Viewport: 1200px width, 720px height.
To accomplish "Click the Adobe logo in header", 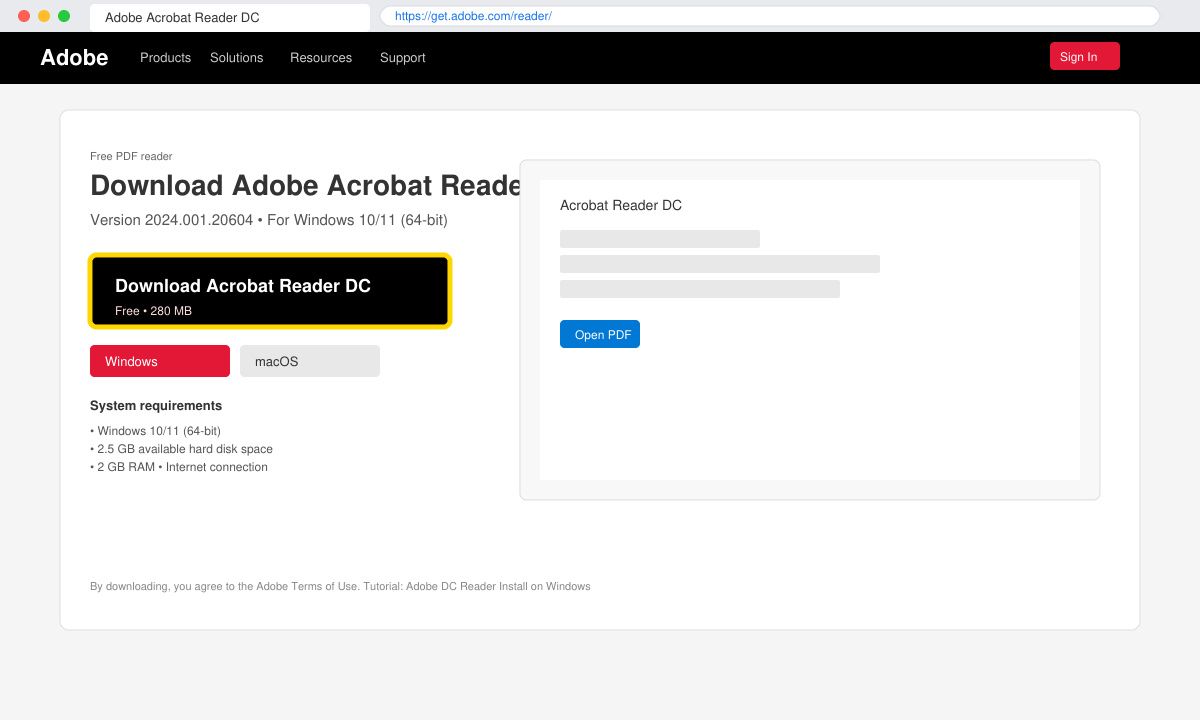I will 74,58.
